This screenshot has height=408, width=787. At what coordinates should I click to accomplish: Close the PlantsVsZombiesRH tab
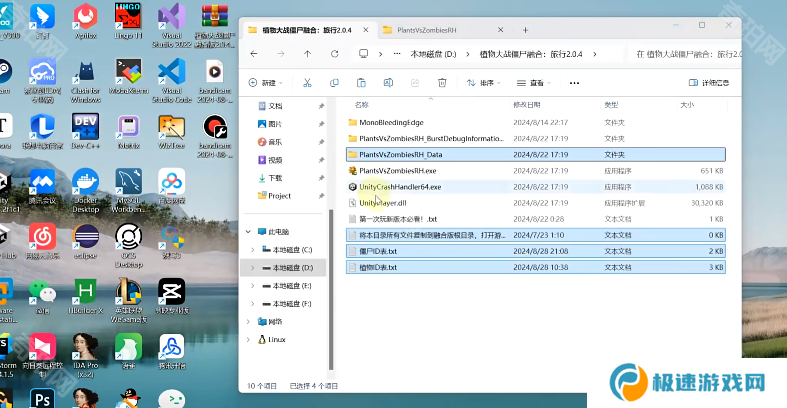[x=500, y=30]
